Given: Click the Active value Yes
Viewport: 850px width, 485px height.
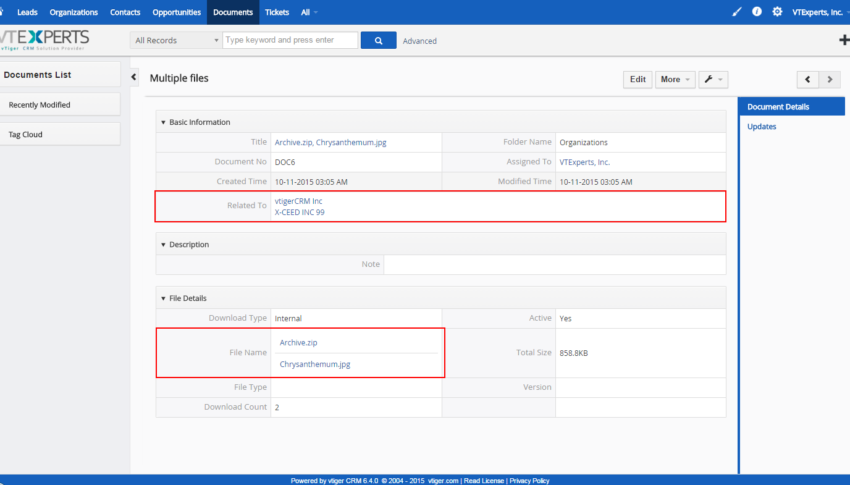Looking at the screenshot, I should [565, 319].
